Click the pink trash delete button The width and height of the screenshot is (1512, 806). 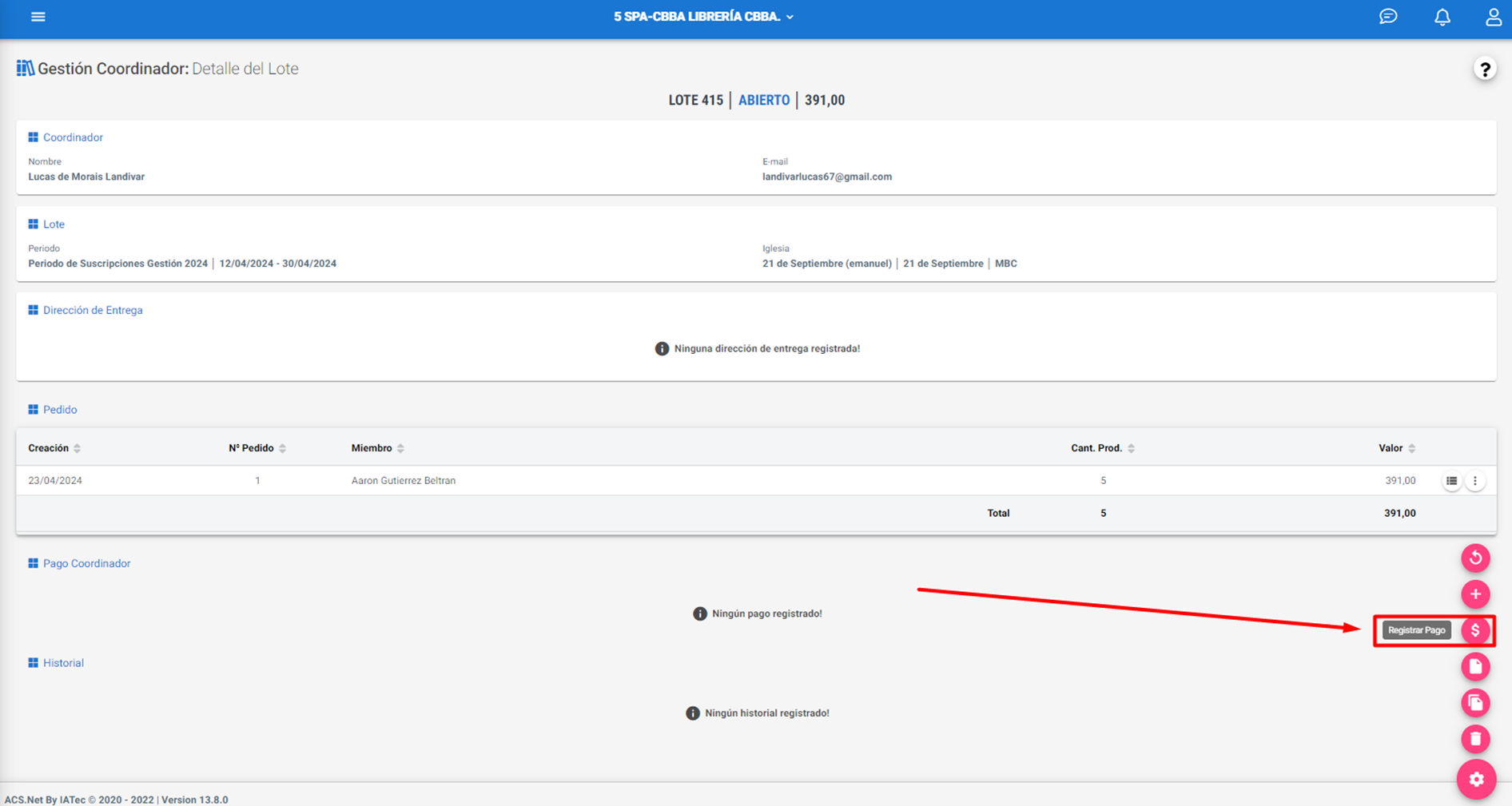click(1475, 739)
